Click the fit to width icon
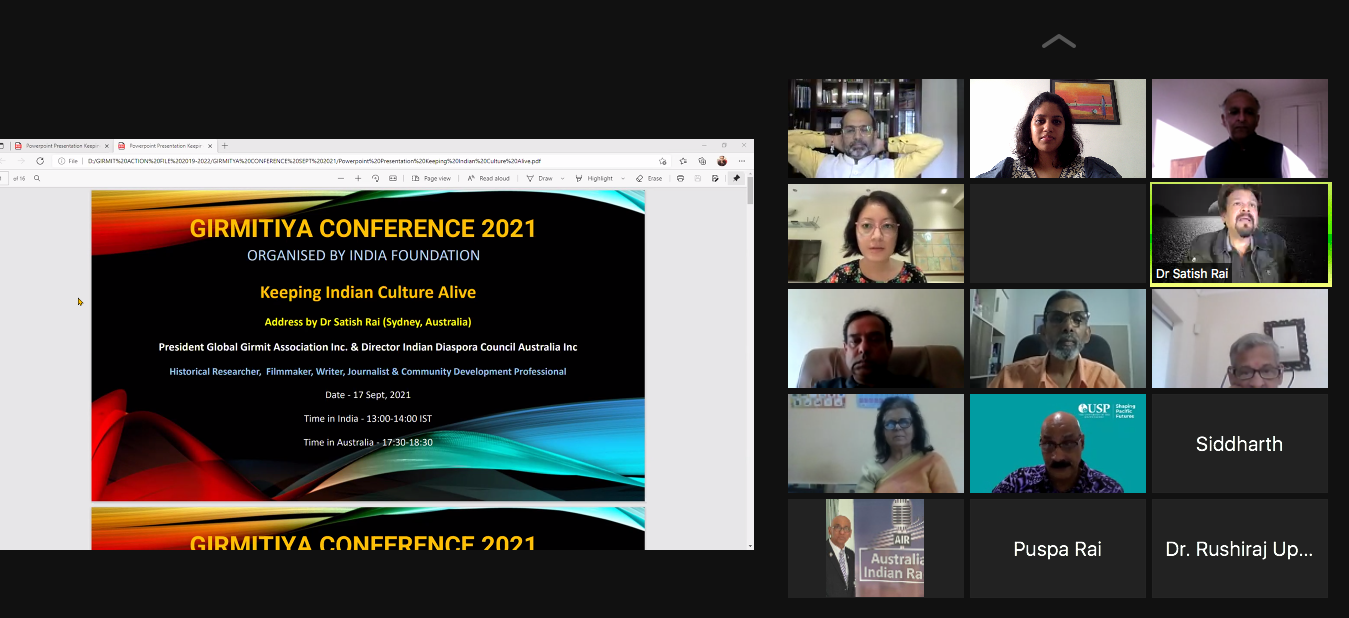 pyautogui.click(x=393, y=178)
